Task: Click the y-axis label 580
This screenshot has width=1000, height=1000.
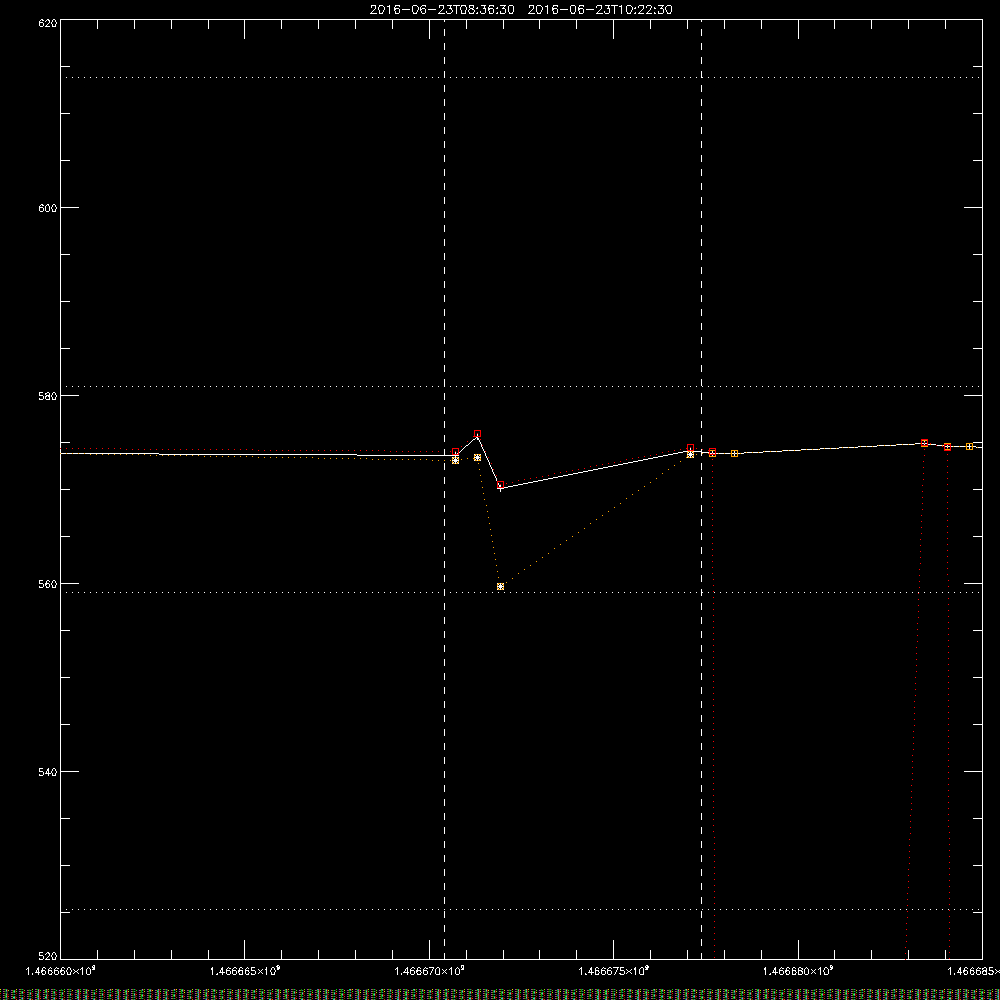Action: (x=48, y=396)
